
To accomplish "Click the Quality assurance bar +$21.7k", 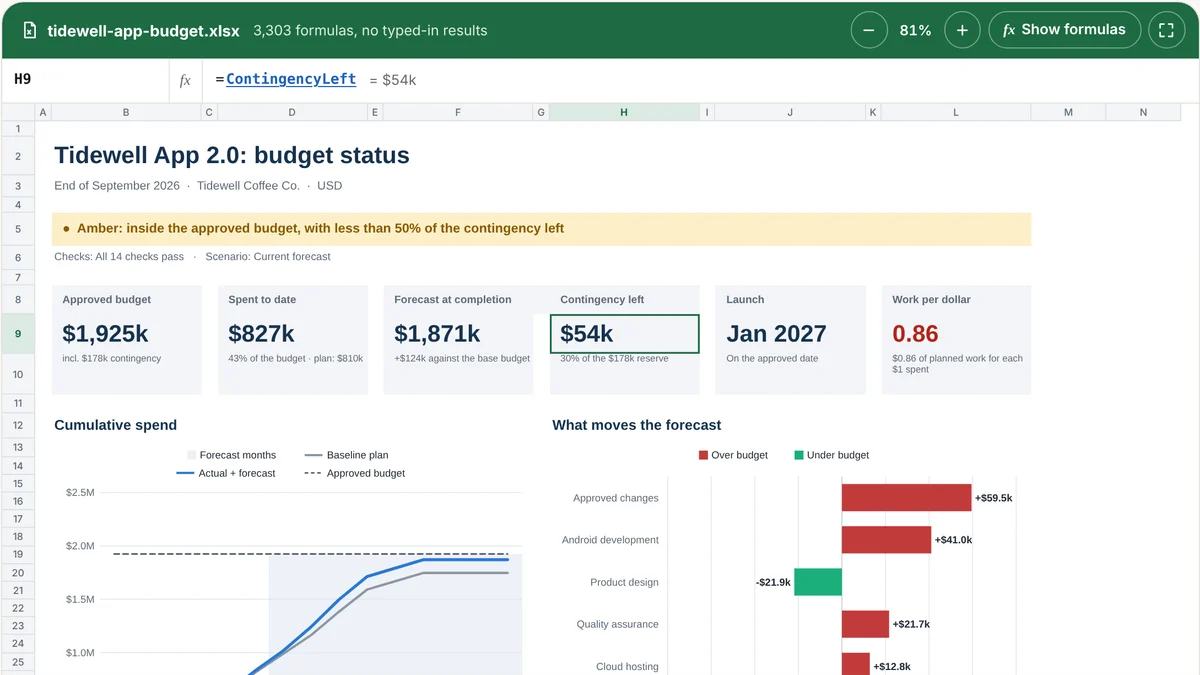I will pos(865,624).
